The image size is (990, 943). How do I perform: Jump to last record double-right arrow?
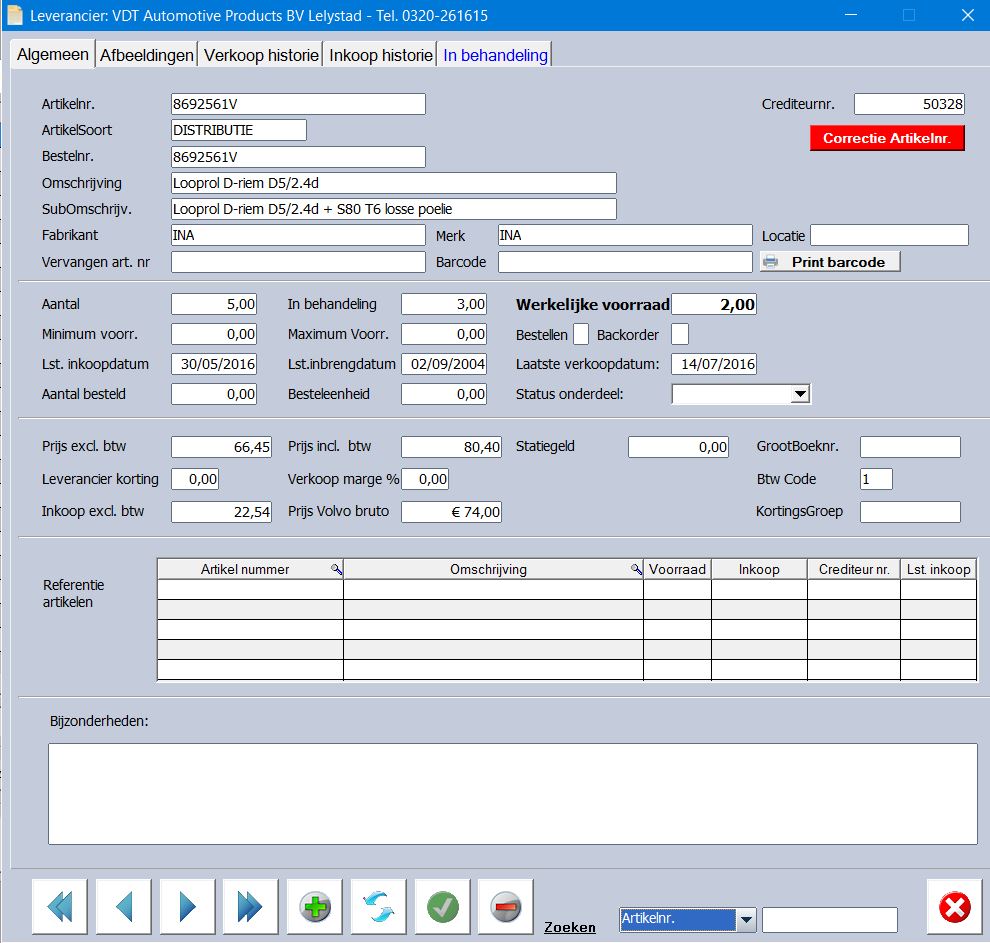tap(250, 907)
